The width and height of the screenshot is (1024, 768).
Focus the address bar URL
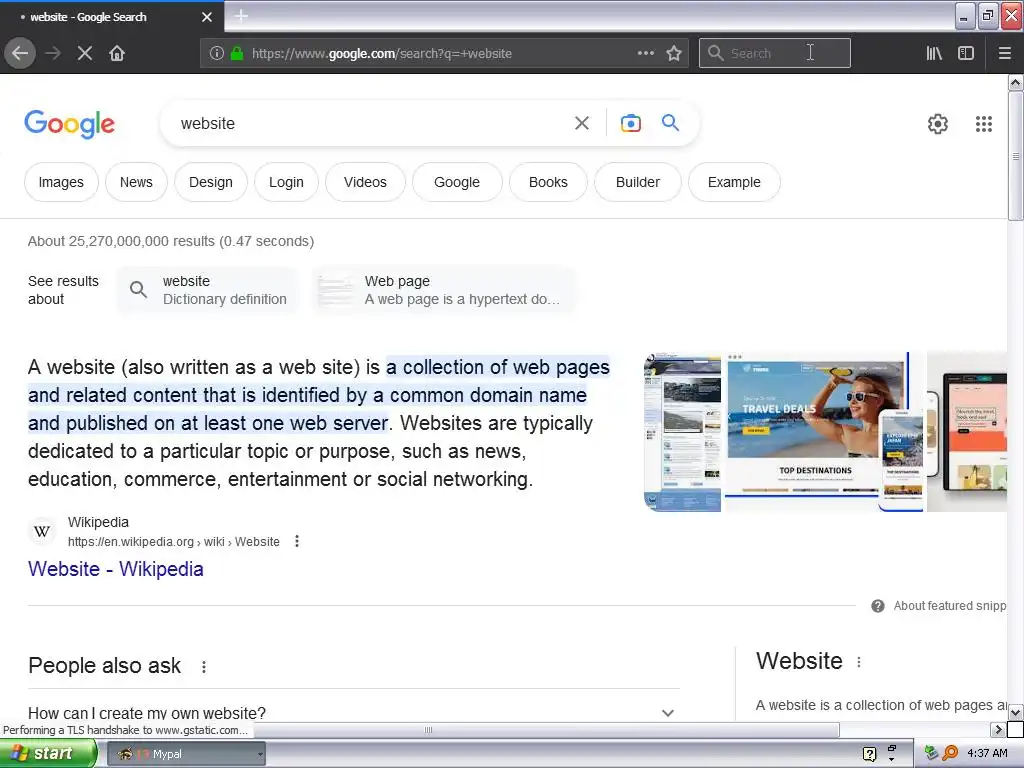tap(381, 54)
